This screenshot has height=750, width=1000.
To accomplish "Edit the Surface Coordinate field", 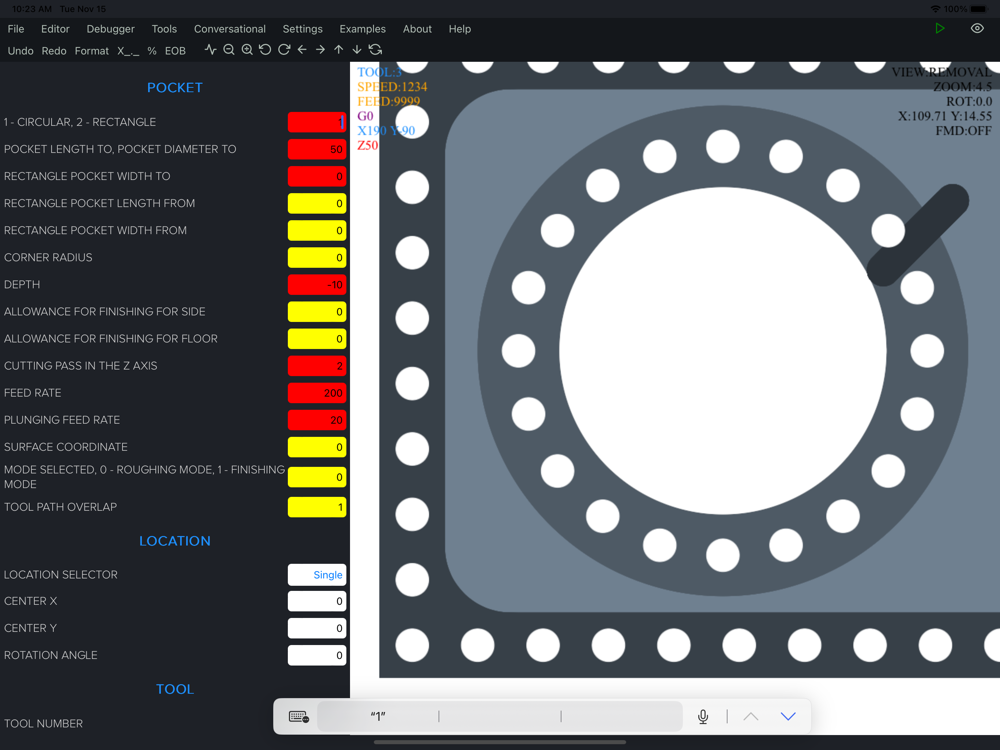I will (317, 447).
